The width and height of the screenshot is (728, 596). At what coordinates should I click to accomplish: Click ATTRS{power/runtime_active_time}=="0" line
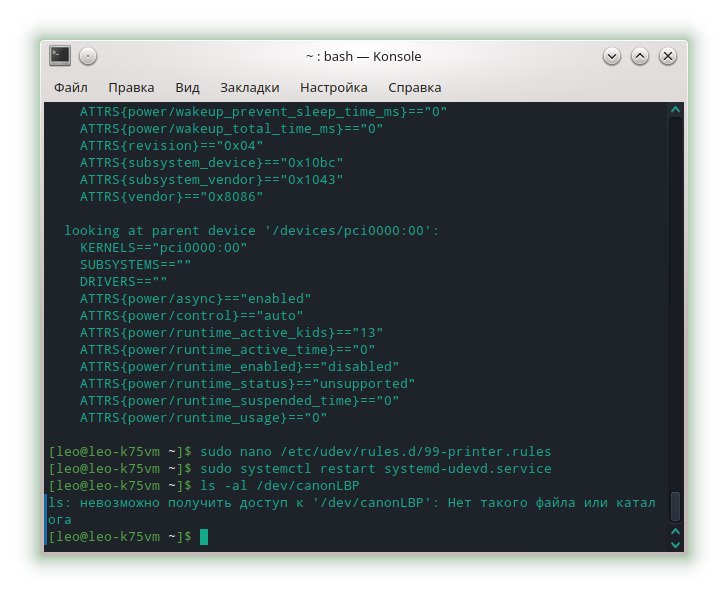pos(228,350)
